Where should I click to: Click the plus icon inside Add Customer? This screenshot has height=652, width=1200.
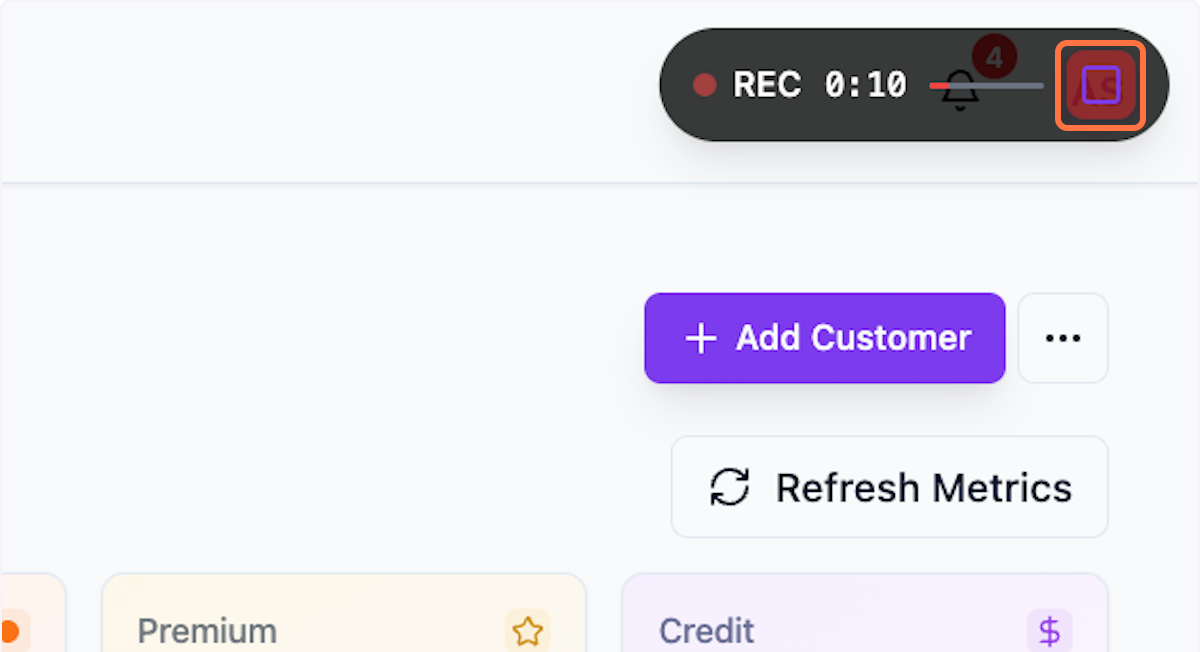click(x=700, y=338)
